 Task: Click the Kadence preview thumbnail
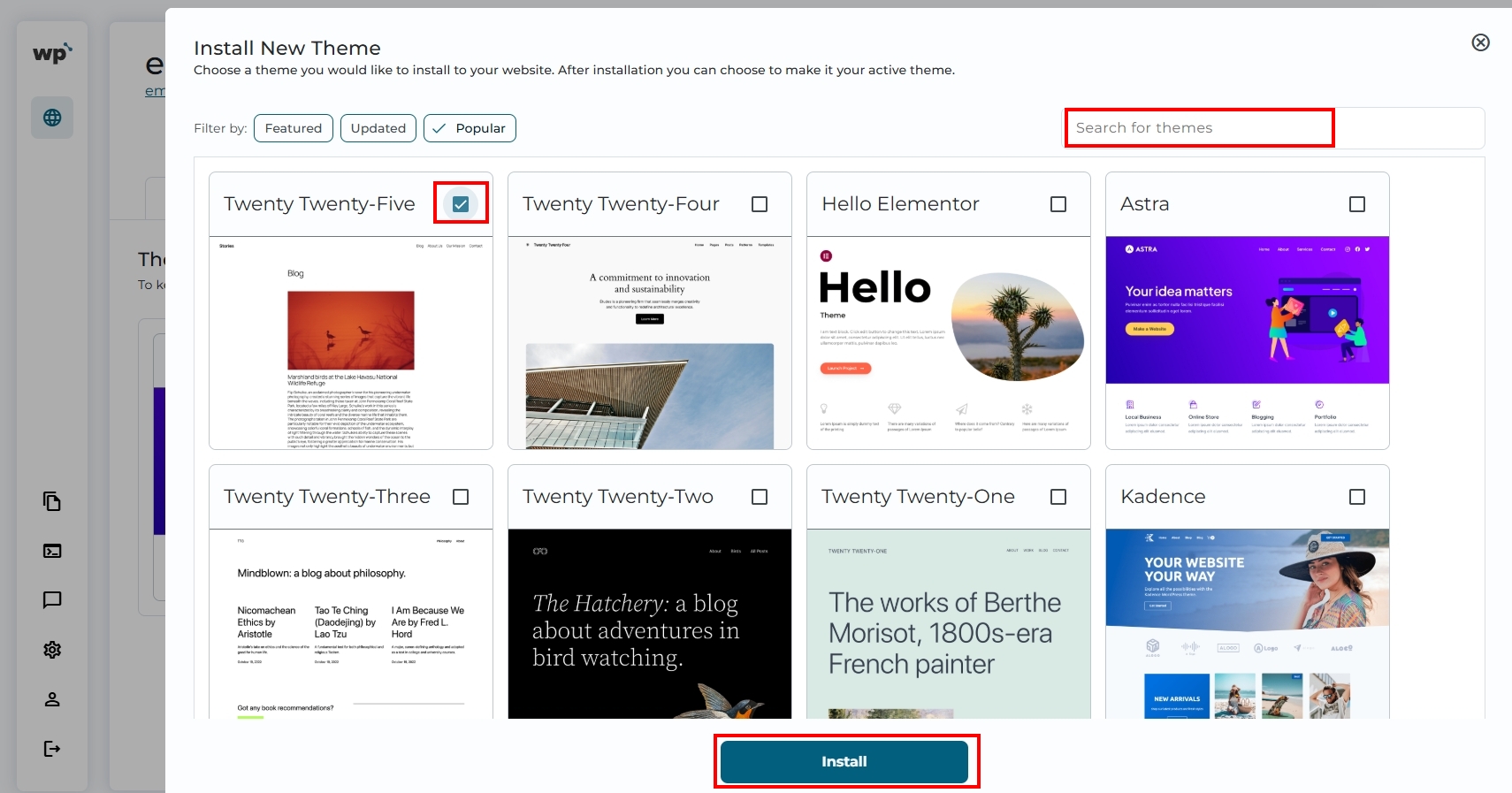tap(1248, 624)
